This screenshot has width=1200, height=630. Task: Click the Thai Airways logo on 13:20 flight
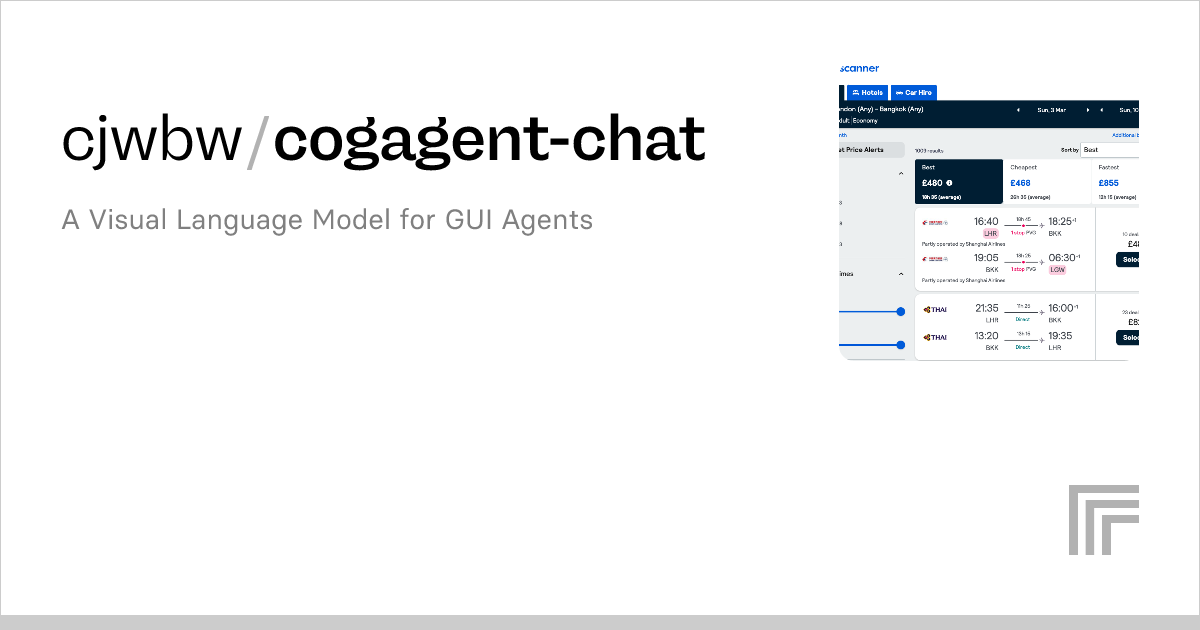936,337
